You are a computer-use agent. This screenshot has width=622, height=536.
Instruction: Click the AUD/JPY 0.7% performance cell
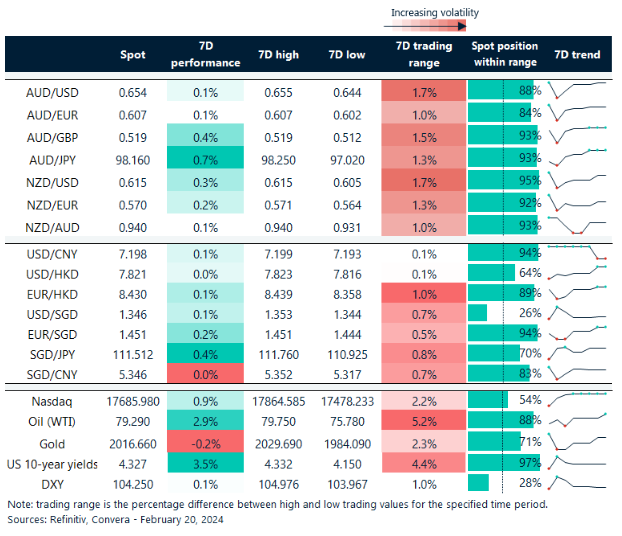point(206,159)
